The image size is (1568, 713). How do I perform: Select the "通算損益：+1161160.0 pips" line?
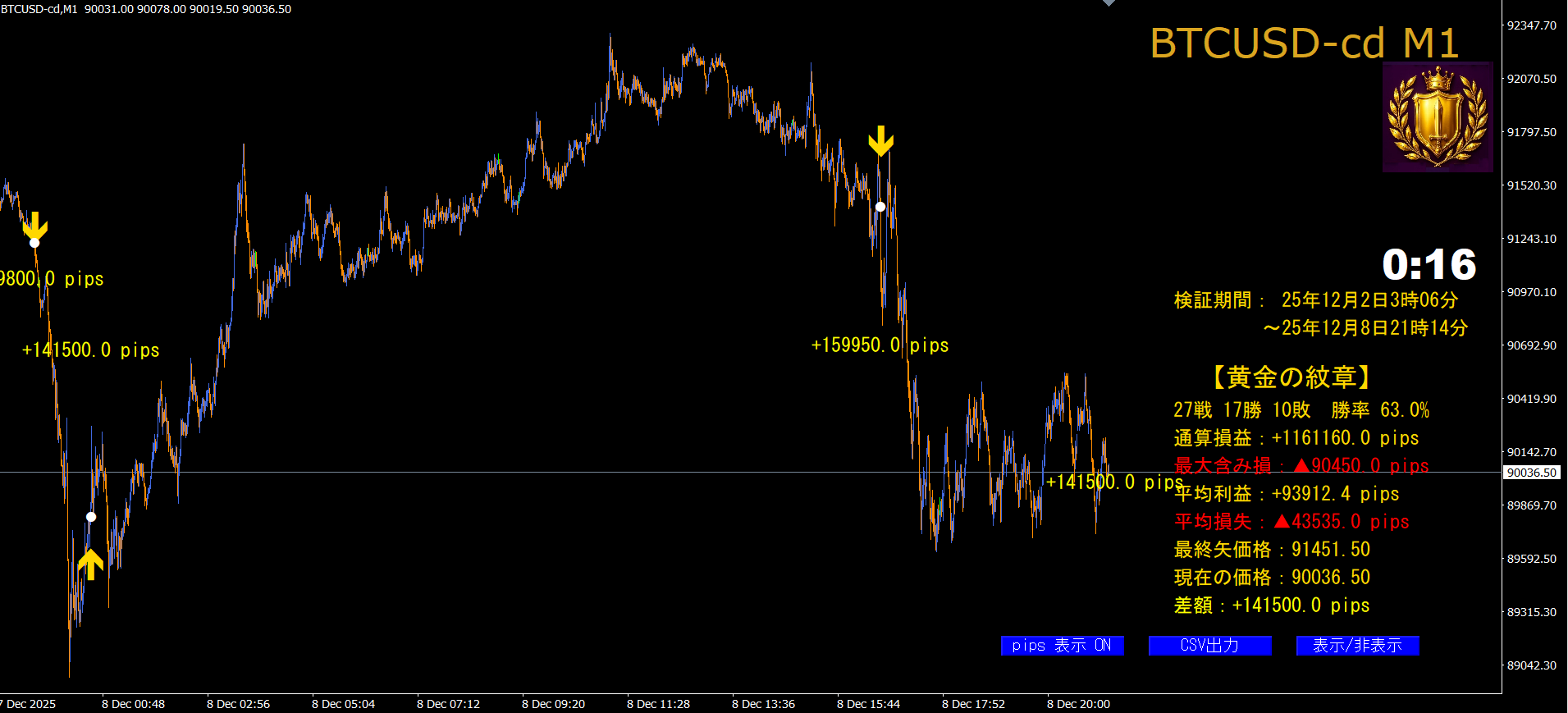(x=1296, y=438)
